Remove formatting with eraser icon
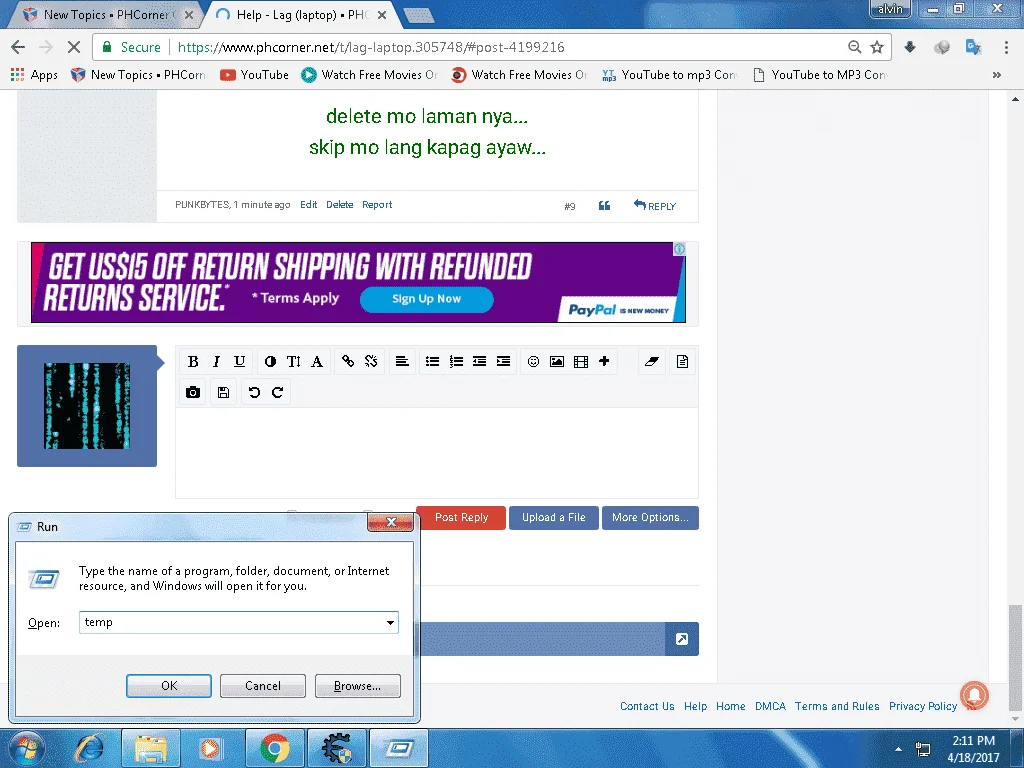1024x768 pixels. (651, 361)
